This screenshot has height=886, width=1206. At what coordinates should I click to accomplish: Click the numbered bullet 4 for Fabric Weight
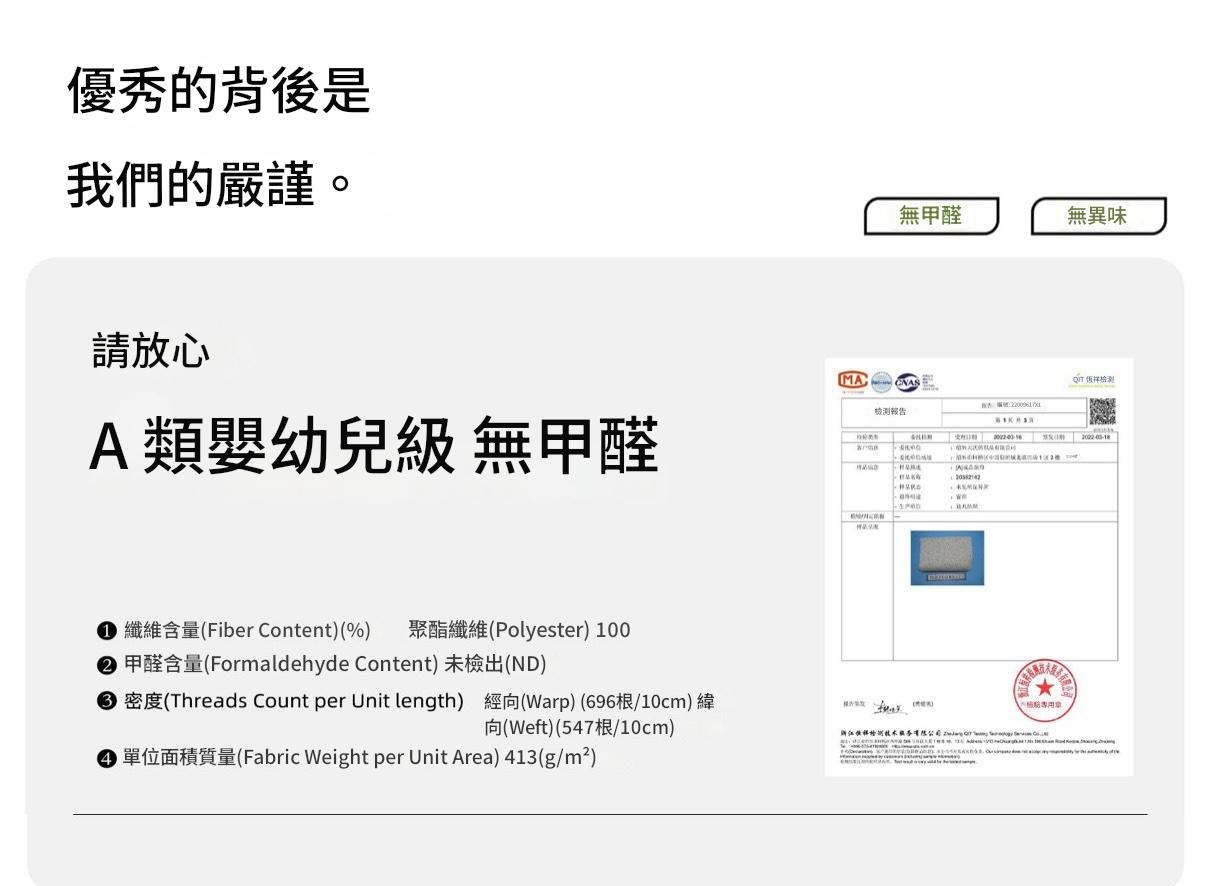pos(106,758)
